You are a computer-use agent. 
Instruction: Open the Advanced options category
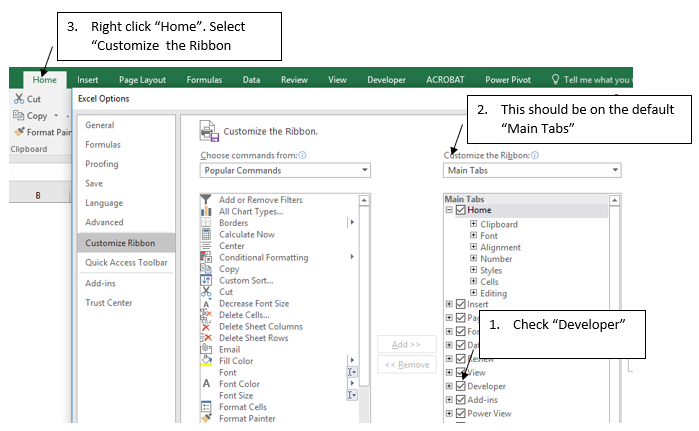[104, 222]
